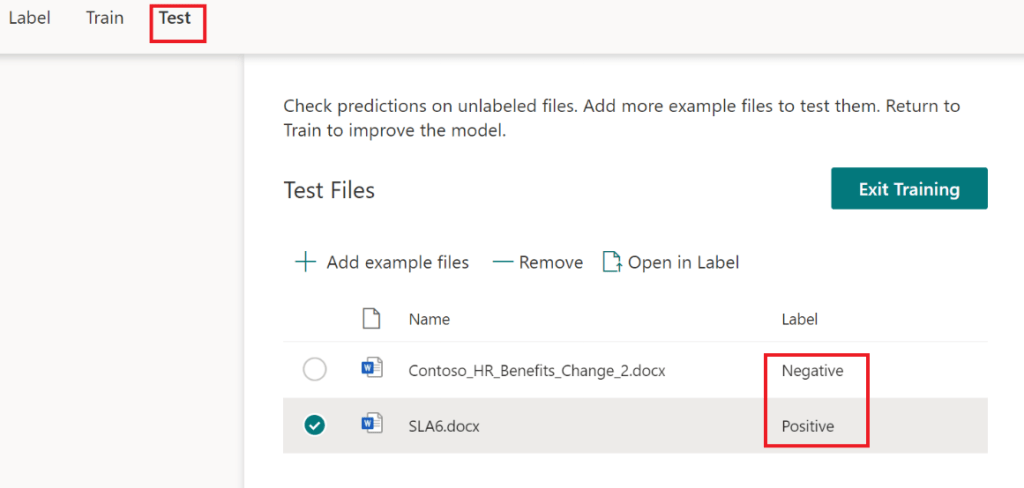Choose Open in Label command
The image size is (1024, 488).
(x=683, y=262)
